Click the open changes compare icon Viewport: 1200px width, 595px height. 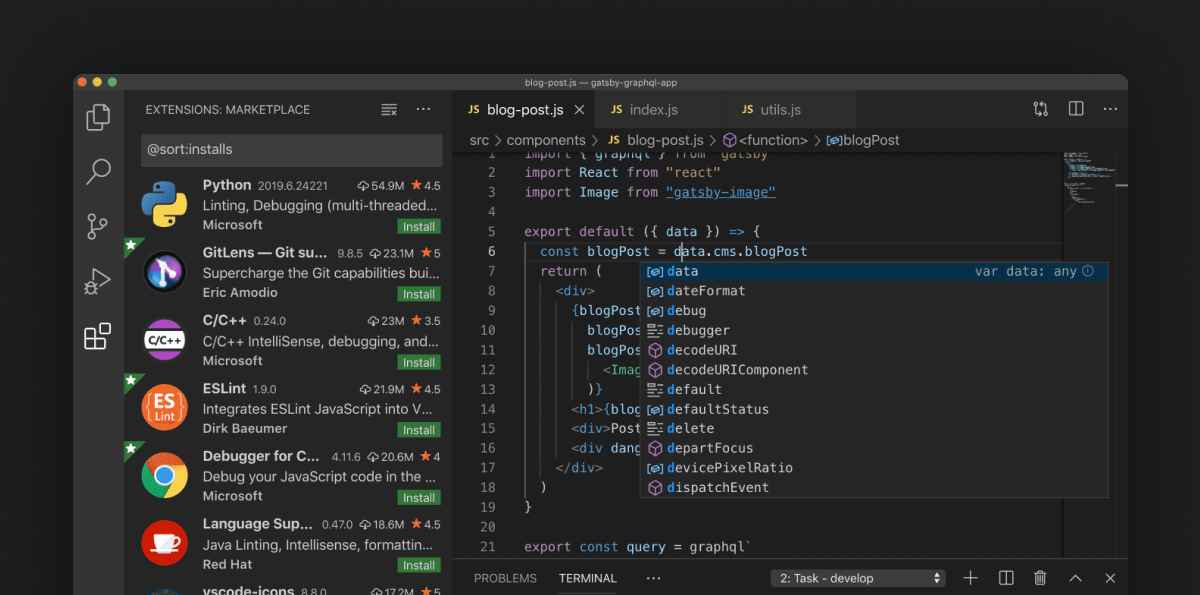(1040, 109)
